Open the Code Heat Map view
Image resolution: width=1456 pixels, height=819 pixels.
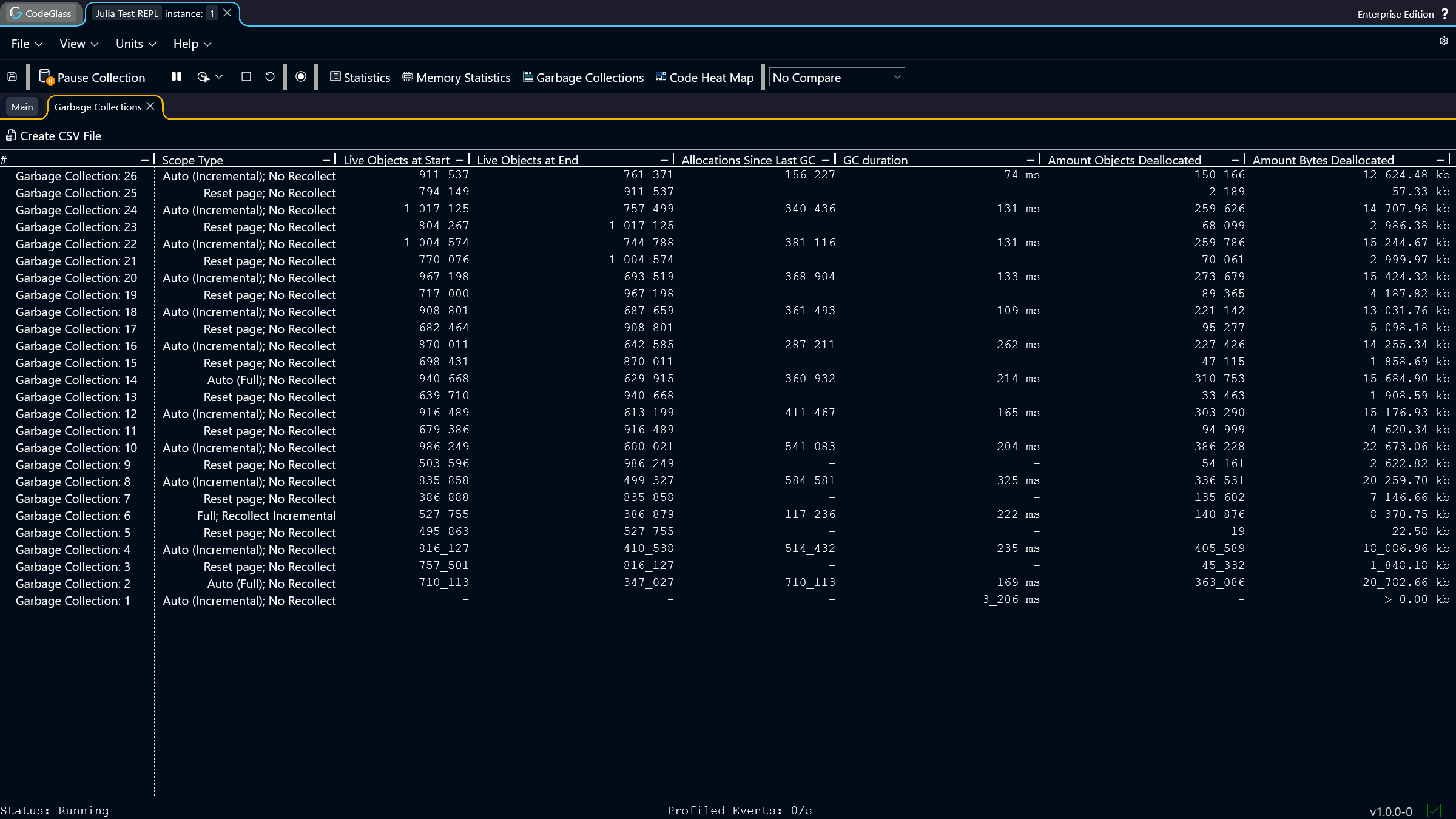[704, 77]
